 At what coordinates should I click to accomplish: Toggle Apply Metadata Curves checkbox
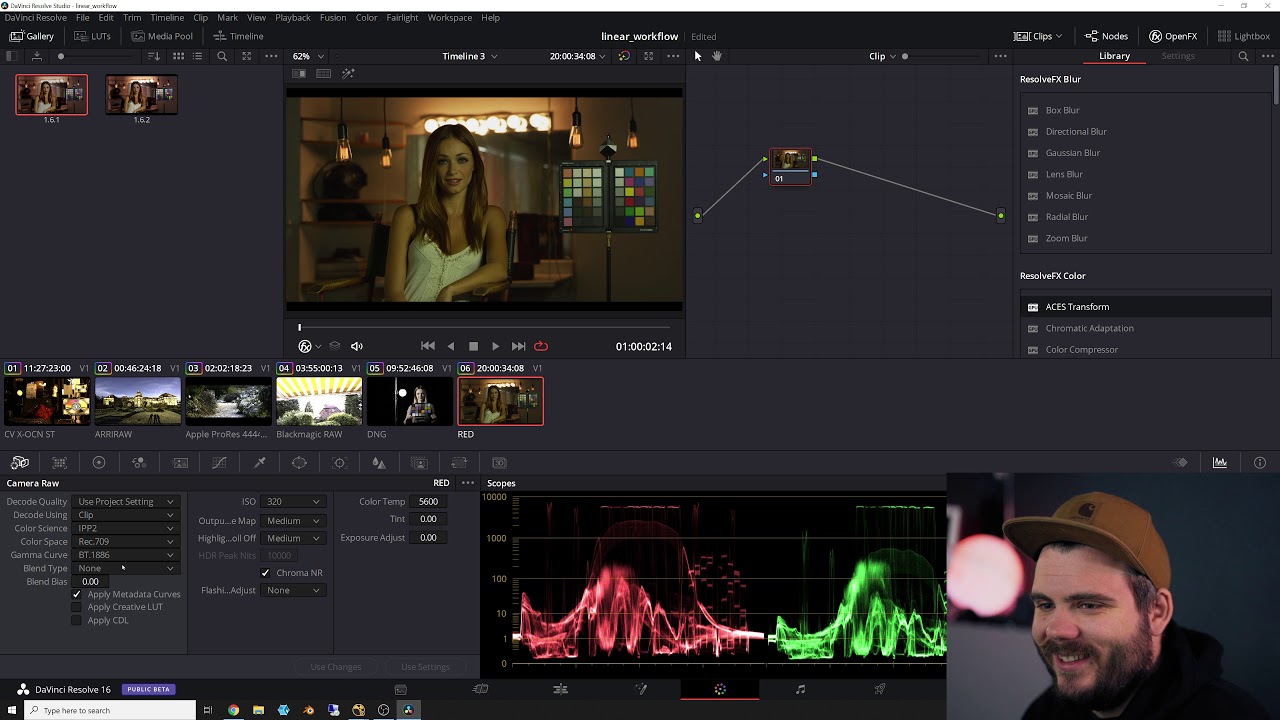click(x=76, y=594)
